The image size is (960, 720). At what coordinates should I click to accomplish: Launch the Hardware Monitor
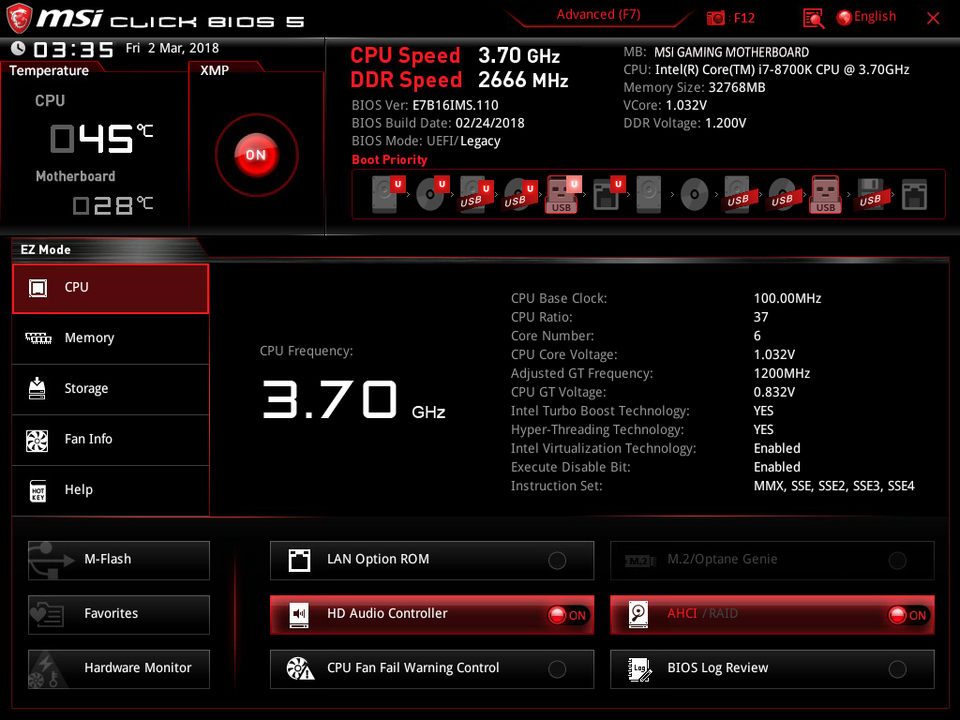point(119,668)
